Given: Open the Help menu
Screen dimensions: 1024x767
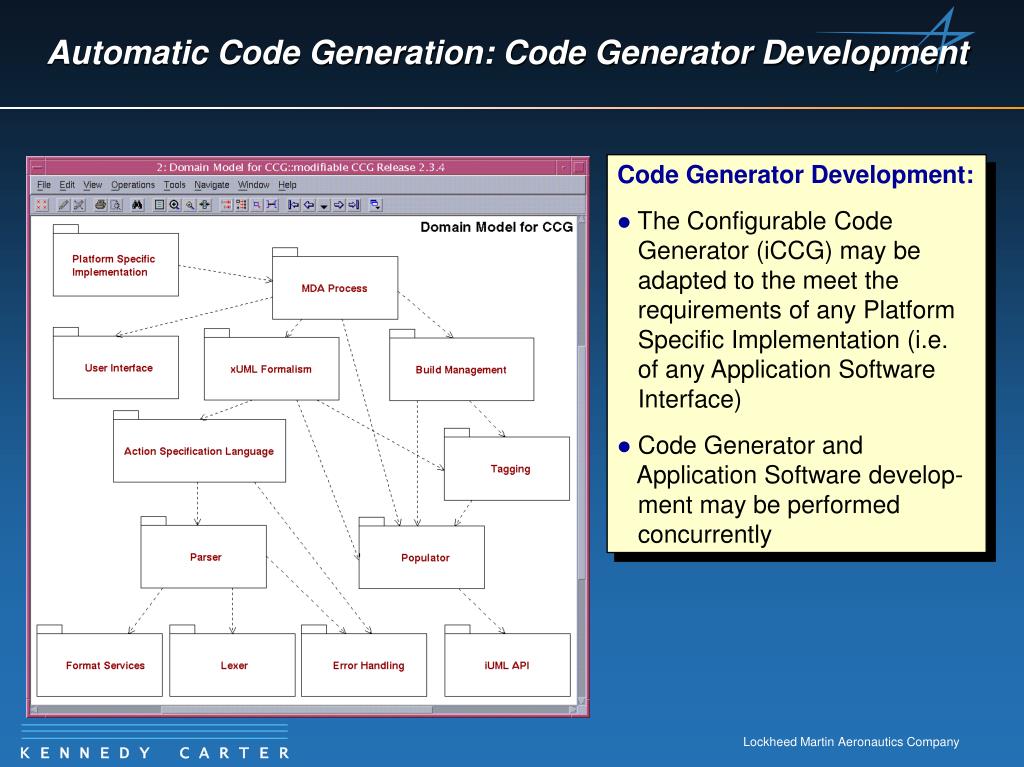Looking at the screenshot, I should (287, 185).
